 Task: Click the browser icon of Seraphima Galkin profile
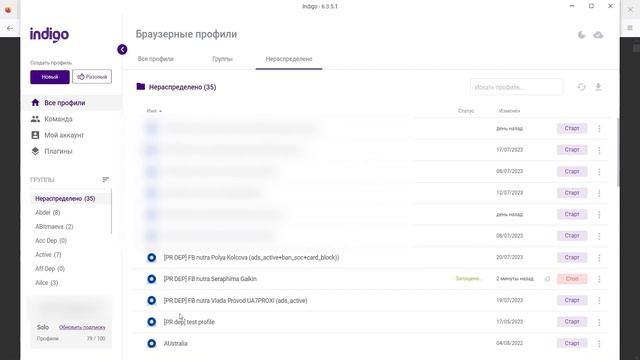tap(151, 279)
